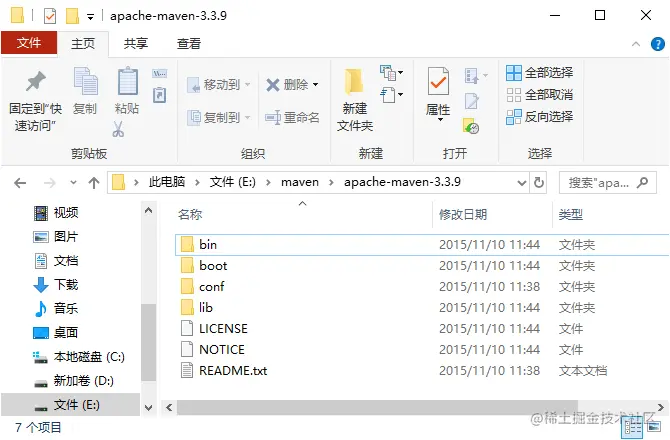Click 文件 (E:) in the address bar
670x440 pixels.
point(232,182)
